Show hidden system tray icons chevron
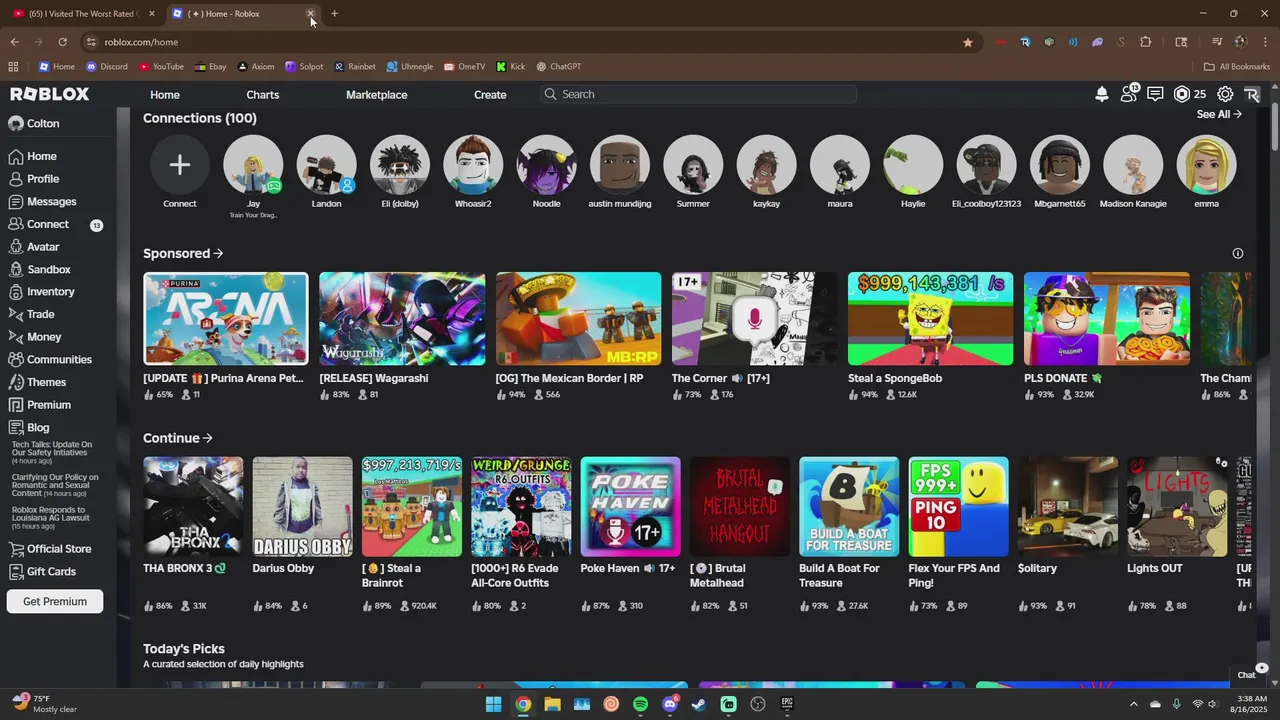The image size is (1280, 720). 1134,704
